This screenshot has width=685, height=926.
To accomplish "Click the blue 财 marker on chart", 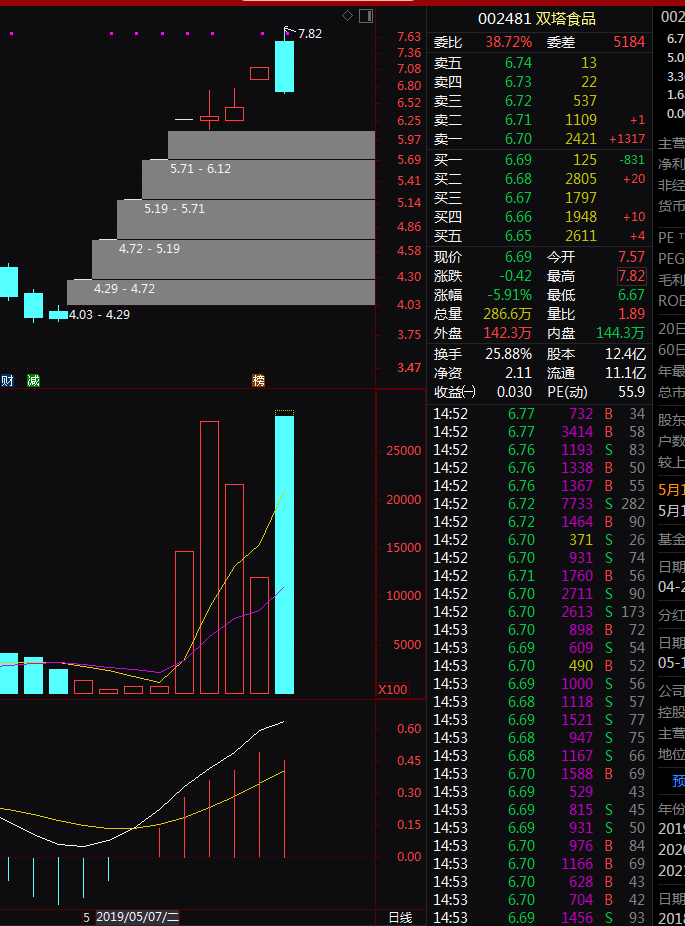I will 7,380.
